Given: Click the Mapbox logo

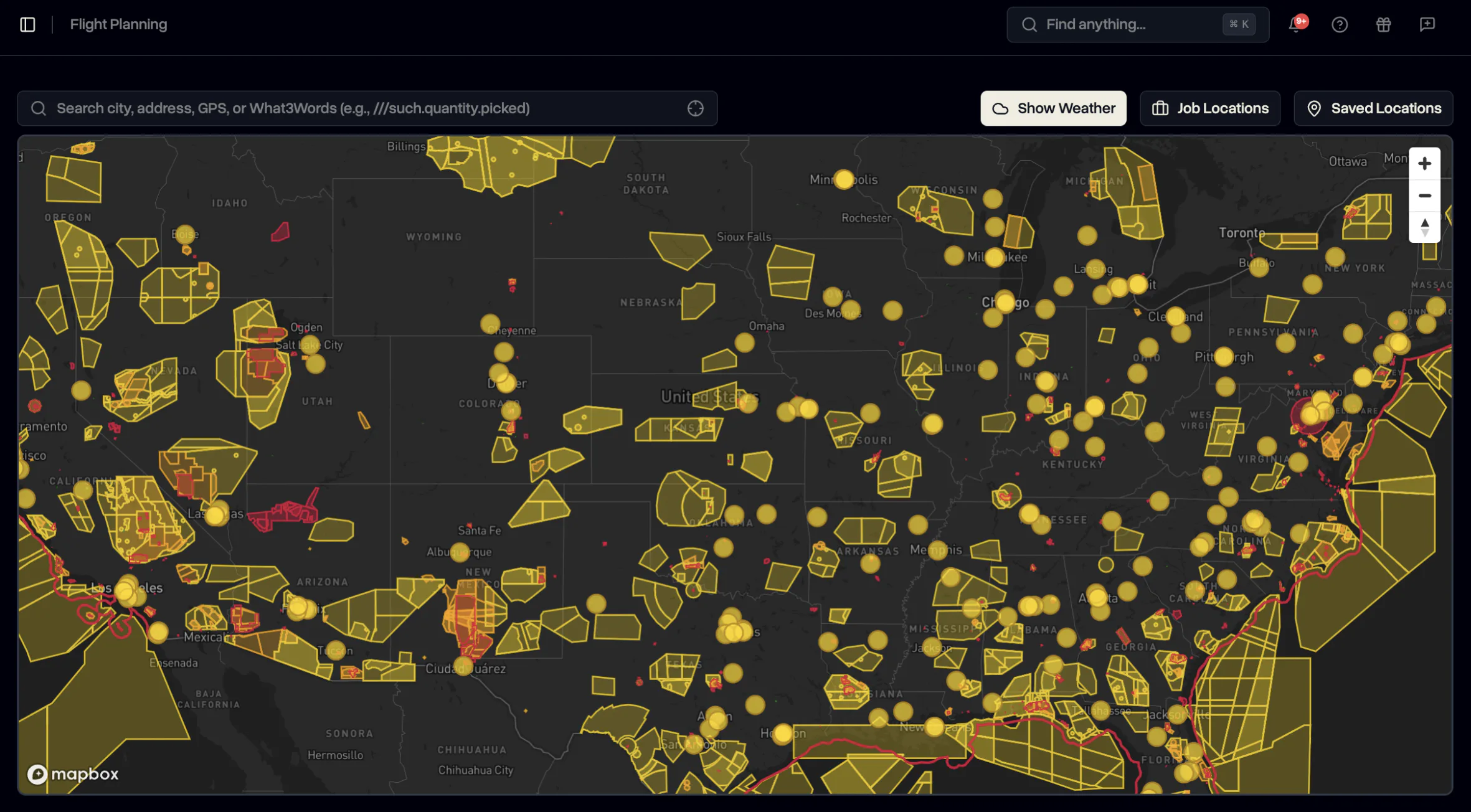Looking at the screenshot, I should pyautogui.click(x=73, y=774).
